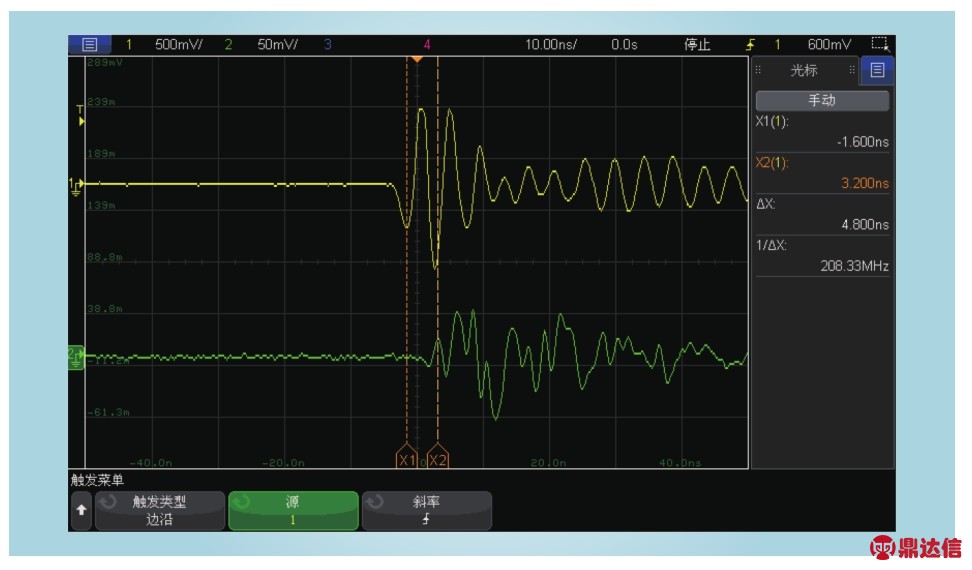Select channel 2 indicator in top bar
Viewport: 972px width, 570px height.
coord(228,45)
